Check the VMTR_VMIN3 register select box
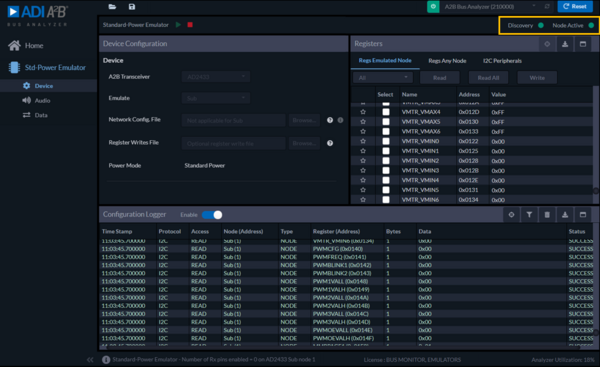Screen dimensions: 600x367 [386, 170]
